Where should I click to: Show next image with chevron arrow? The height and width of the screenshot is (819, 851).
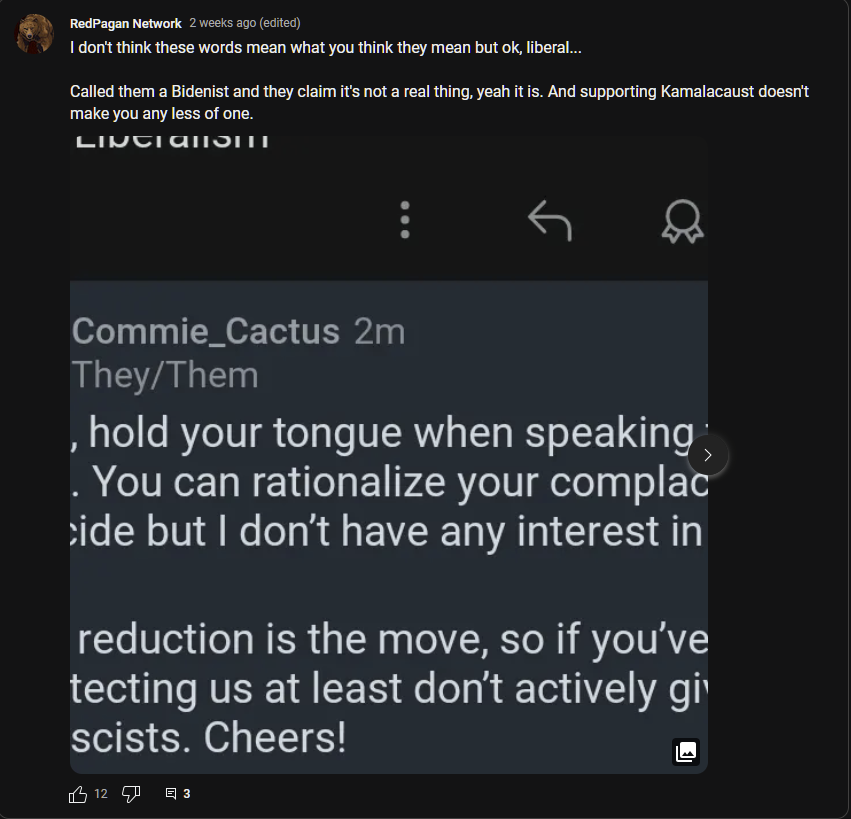pyautogui.click(x=708, y=455)
